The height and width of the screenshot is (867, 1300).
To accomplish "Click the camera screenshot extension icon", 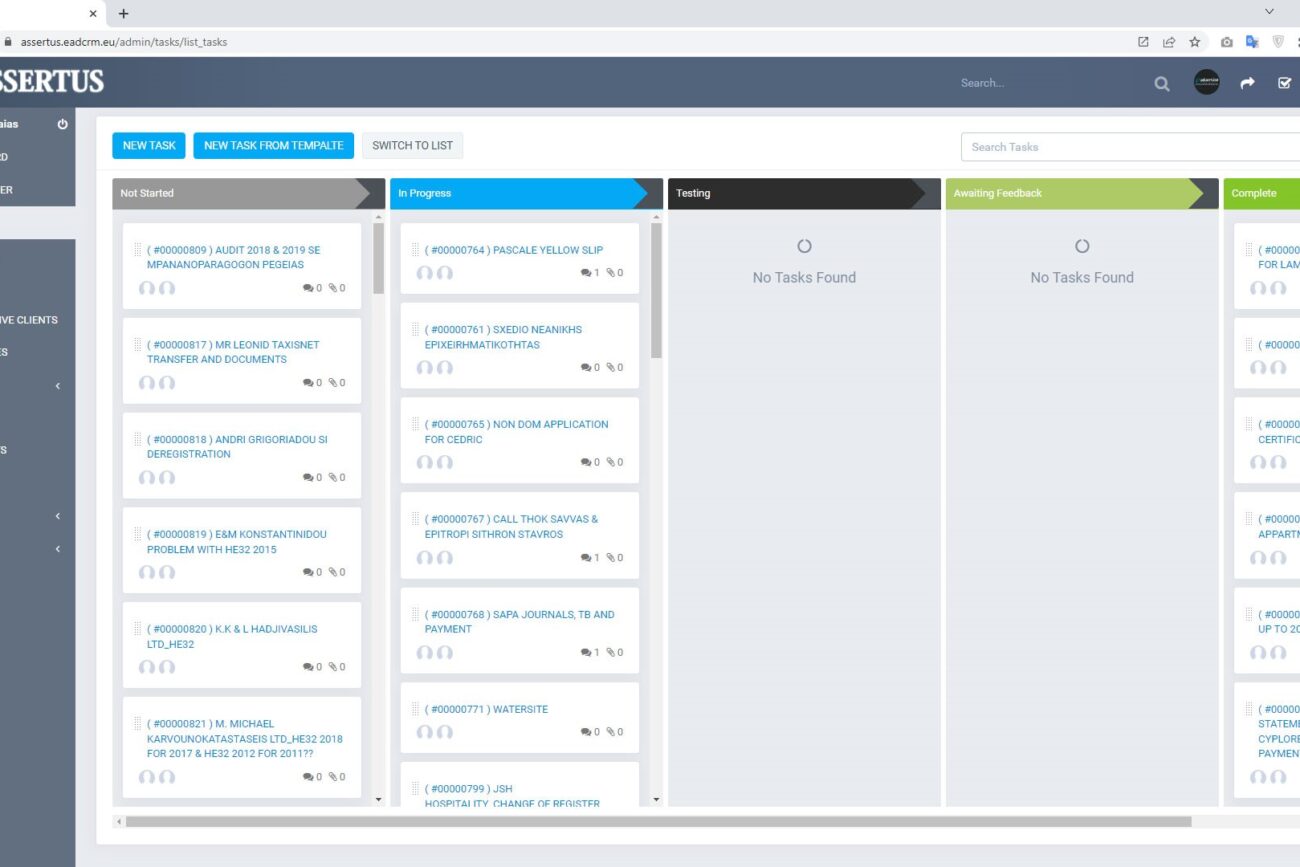I will [x=1226, y=42].
